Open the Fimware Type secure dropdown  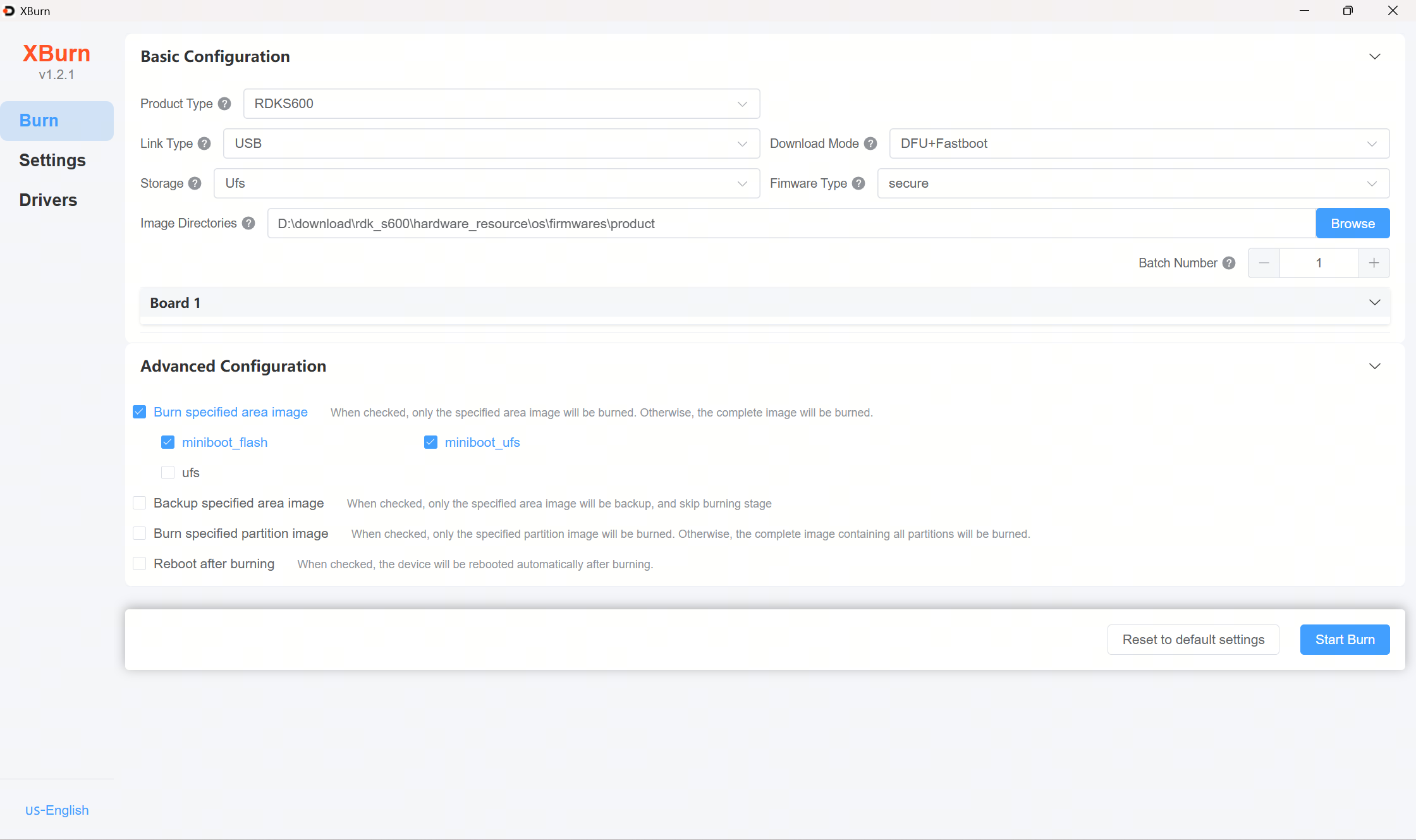(1133, 183)
